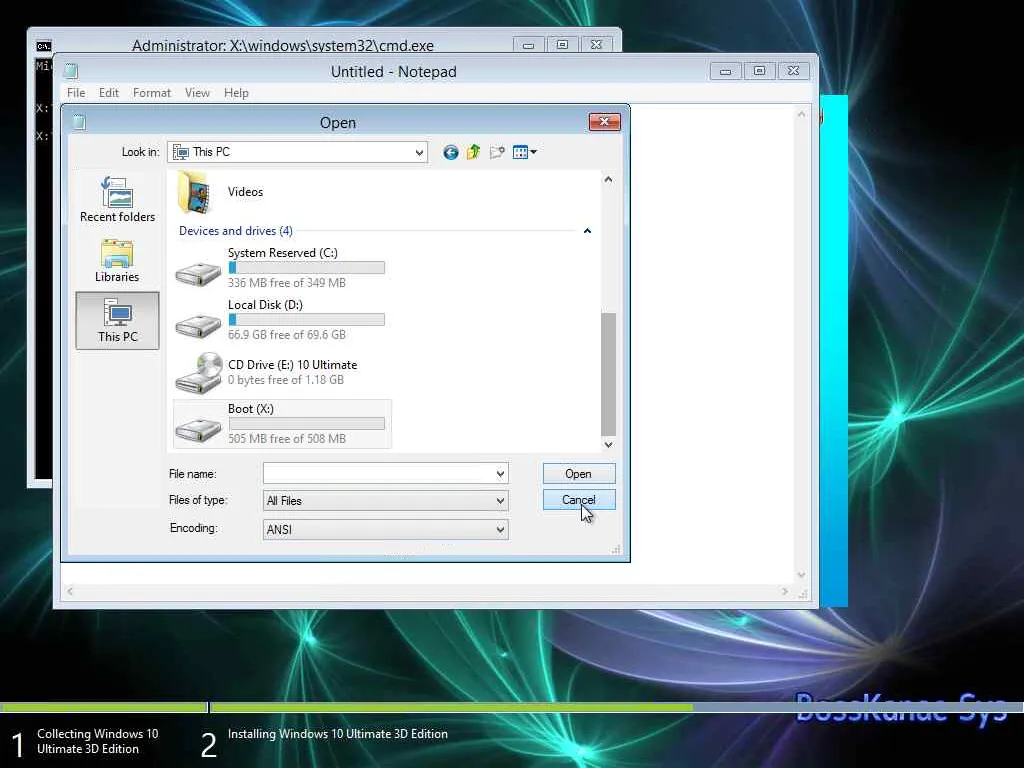Open the Edit menu in Notepad
Screen dimensions: 1024x768
point(108,93)
